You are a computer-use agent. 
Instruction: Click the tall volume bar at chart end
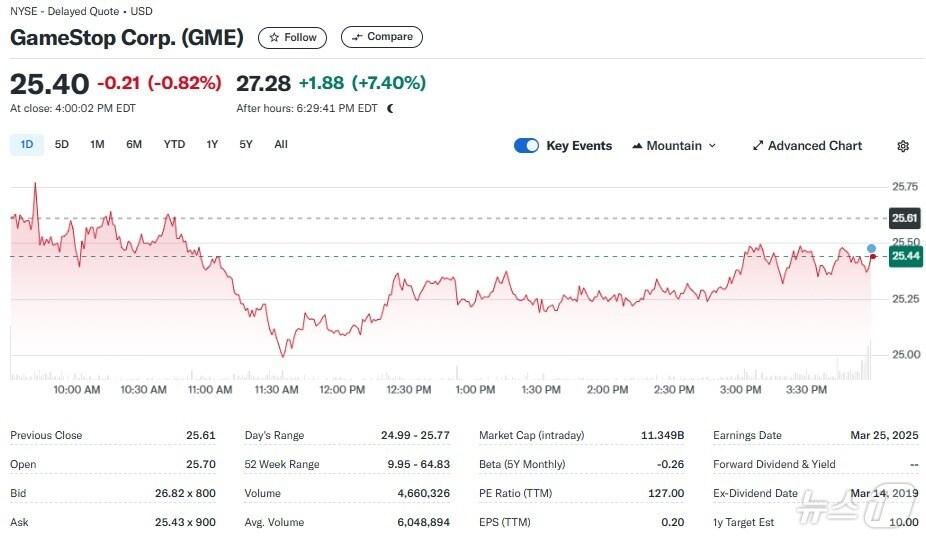[x=869, y=362]
